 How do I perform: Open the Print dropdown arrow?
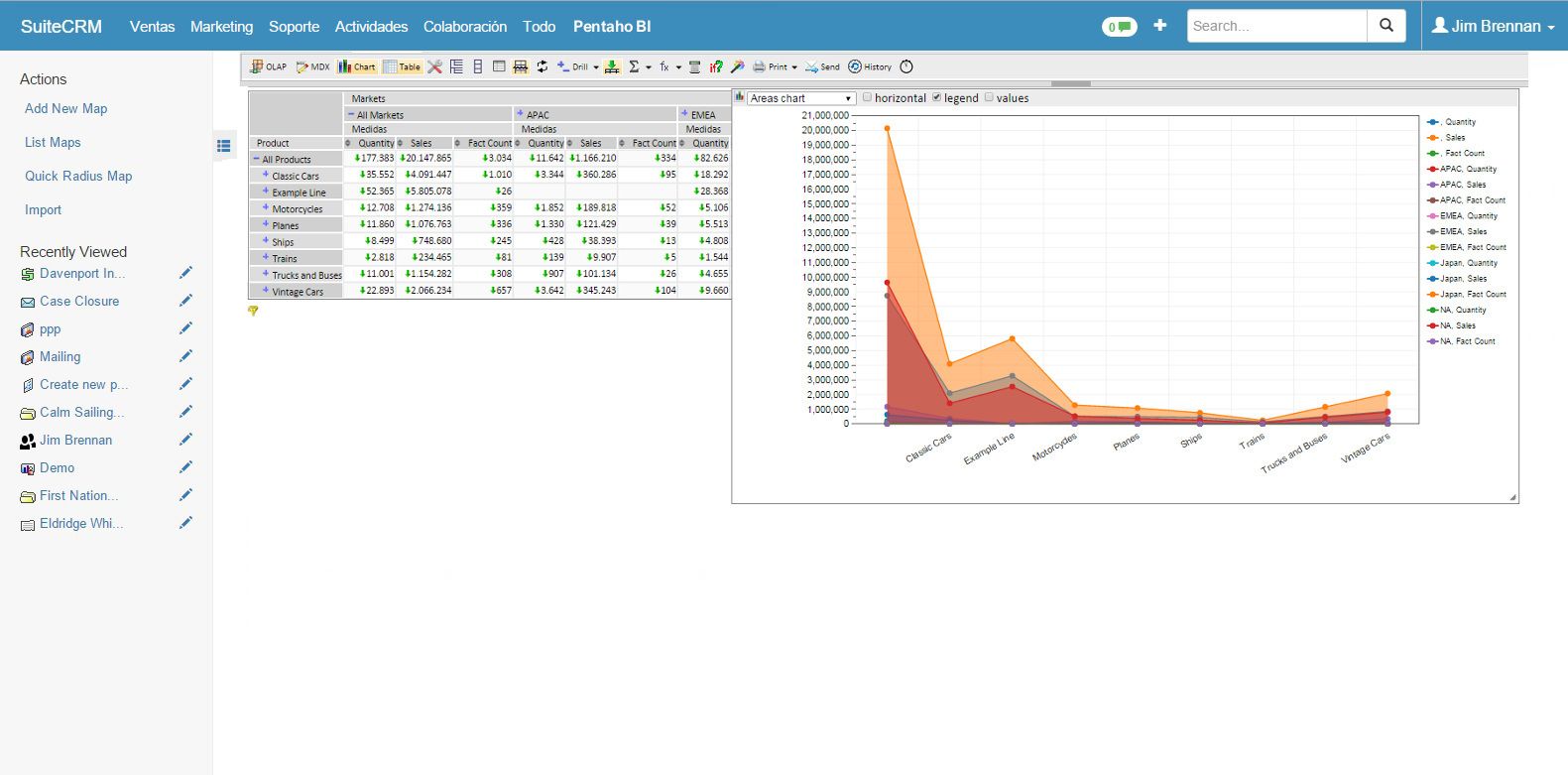[794, 67]
